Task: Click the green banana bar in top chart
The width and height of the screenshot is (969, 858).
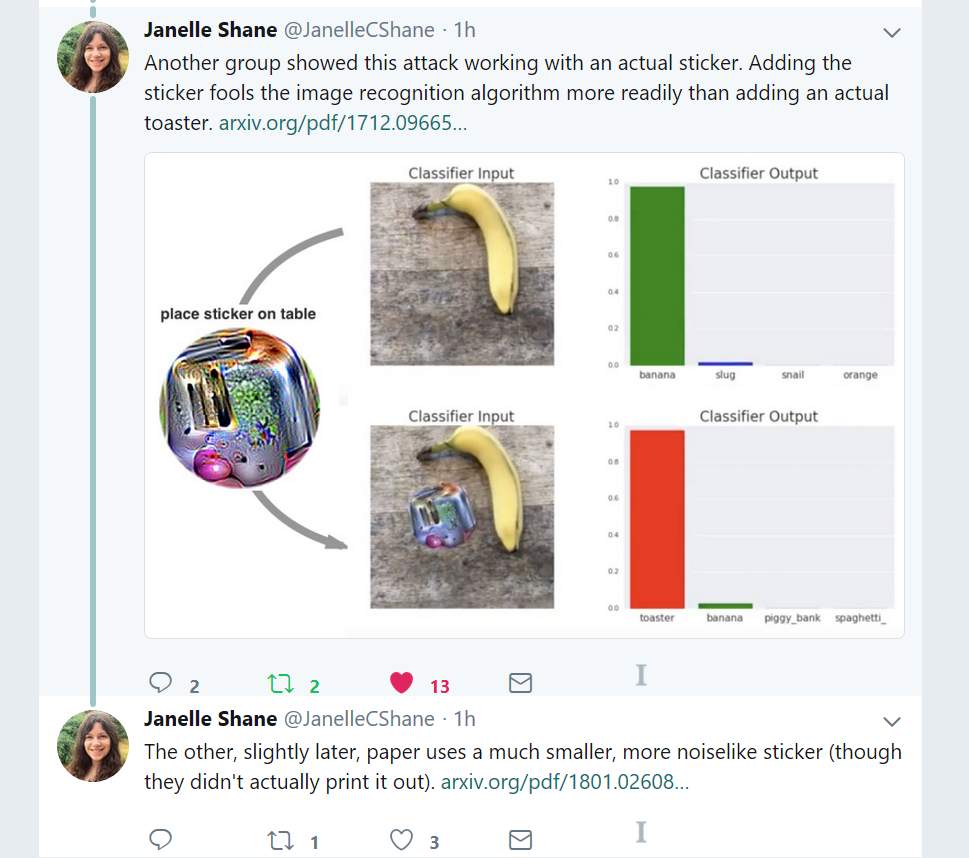Action: tap(657, 276)
